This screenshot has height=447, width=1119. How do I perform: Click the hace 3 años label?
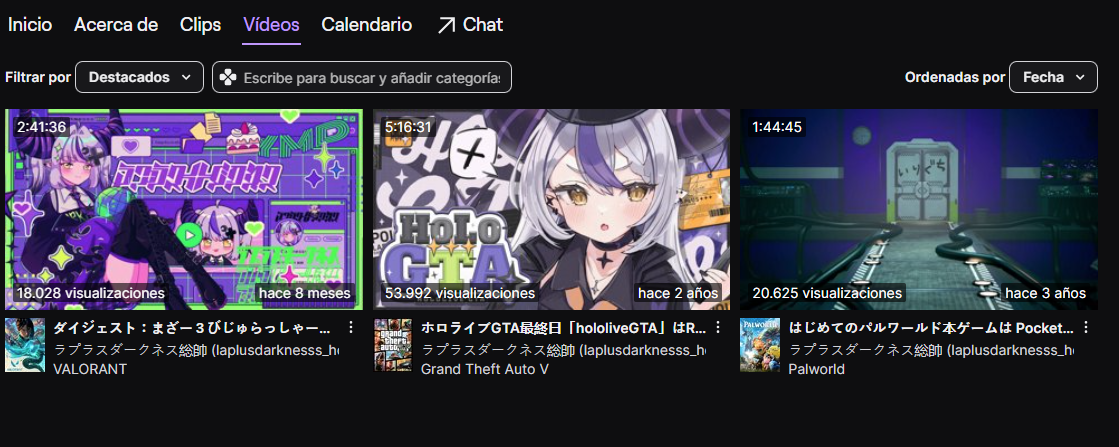(x=1045, y=293)
